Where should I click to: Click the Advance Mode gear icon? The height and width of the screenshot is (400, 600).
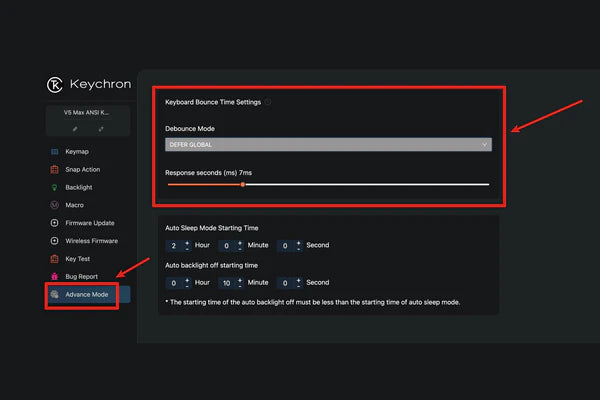tap(55, 294)
